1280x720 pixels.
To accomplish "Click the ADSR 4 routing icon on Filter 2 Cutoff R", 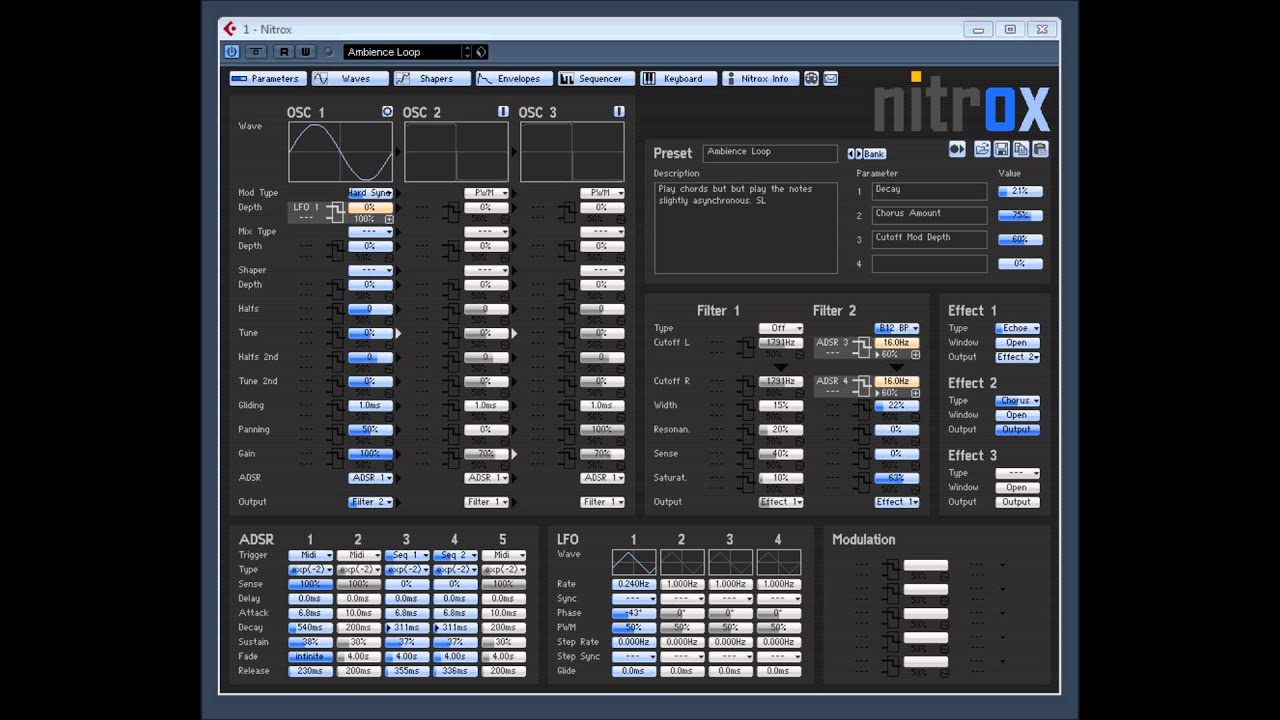I will pos(861,386).
